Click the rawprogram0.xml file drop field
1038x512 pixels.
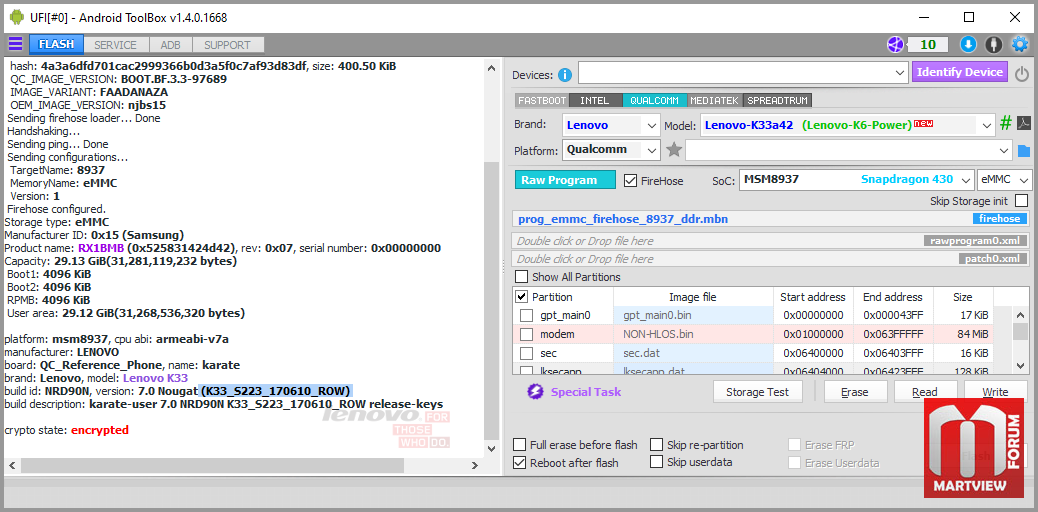pos(771,240)
